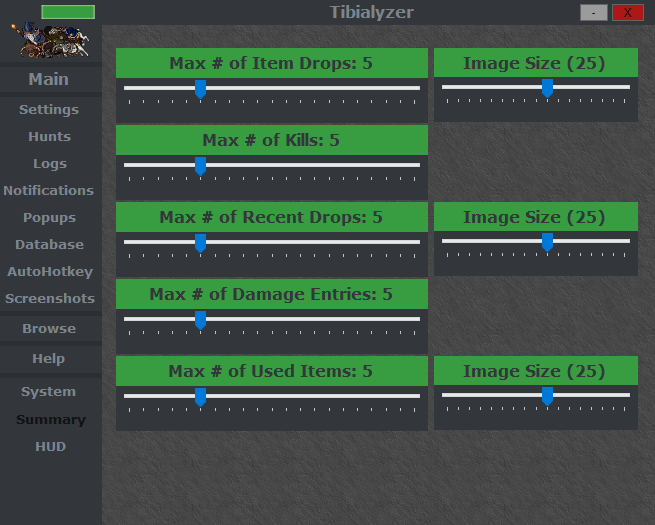
Task: Click the 'Max # of Item Drops: 5' header
Action: [272, 63]
